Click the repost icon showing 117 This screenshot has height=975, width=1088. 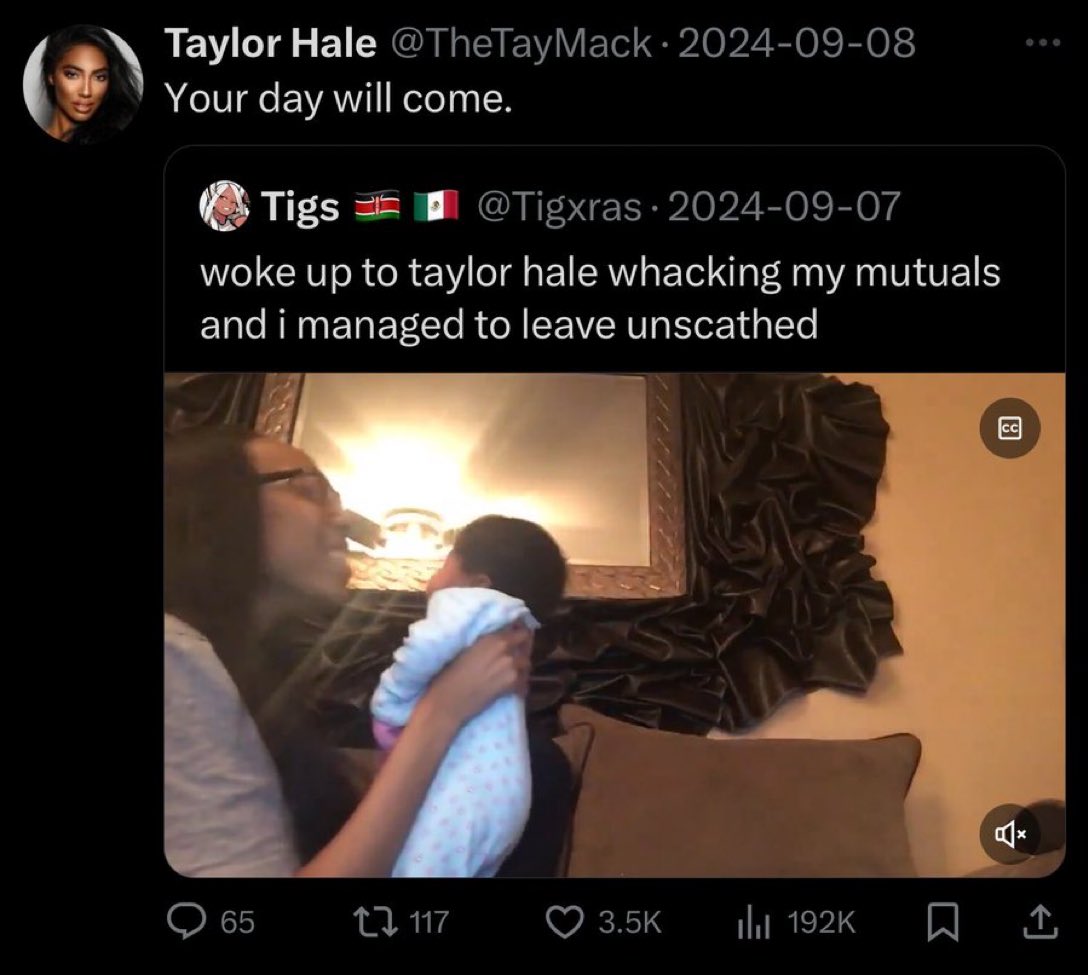(x=375, y=922)
